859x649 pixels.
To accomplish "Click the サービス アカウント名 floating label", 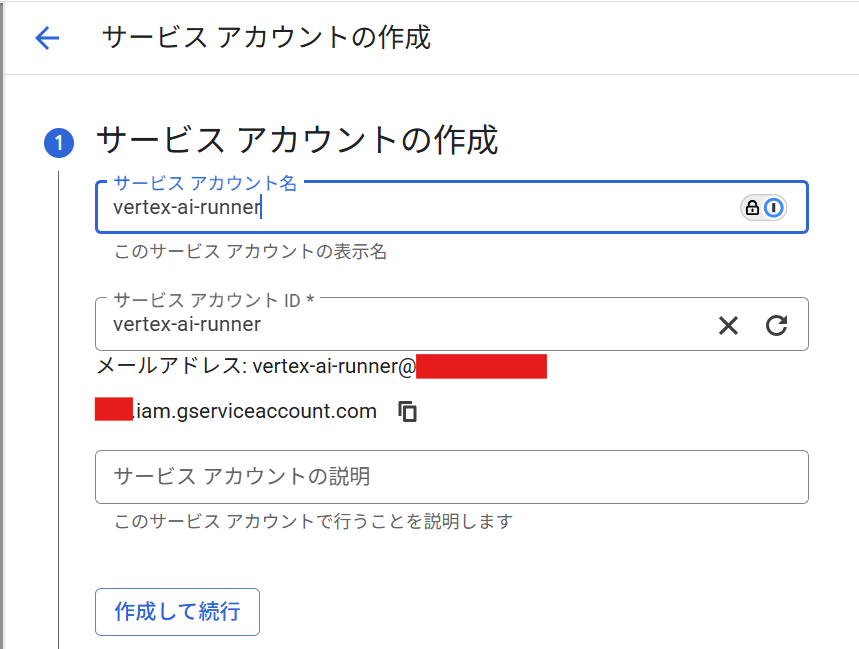I will point(205,183).
